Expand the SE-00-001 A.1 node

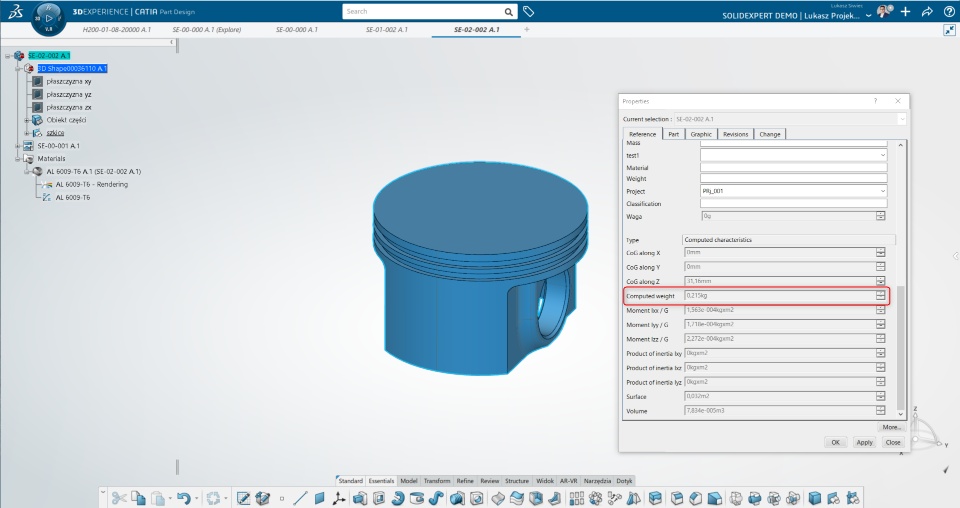18,146
